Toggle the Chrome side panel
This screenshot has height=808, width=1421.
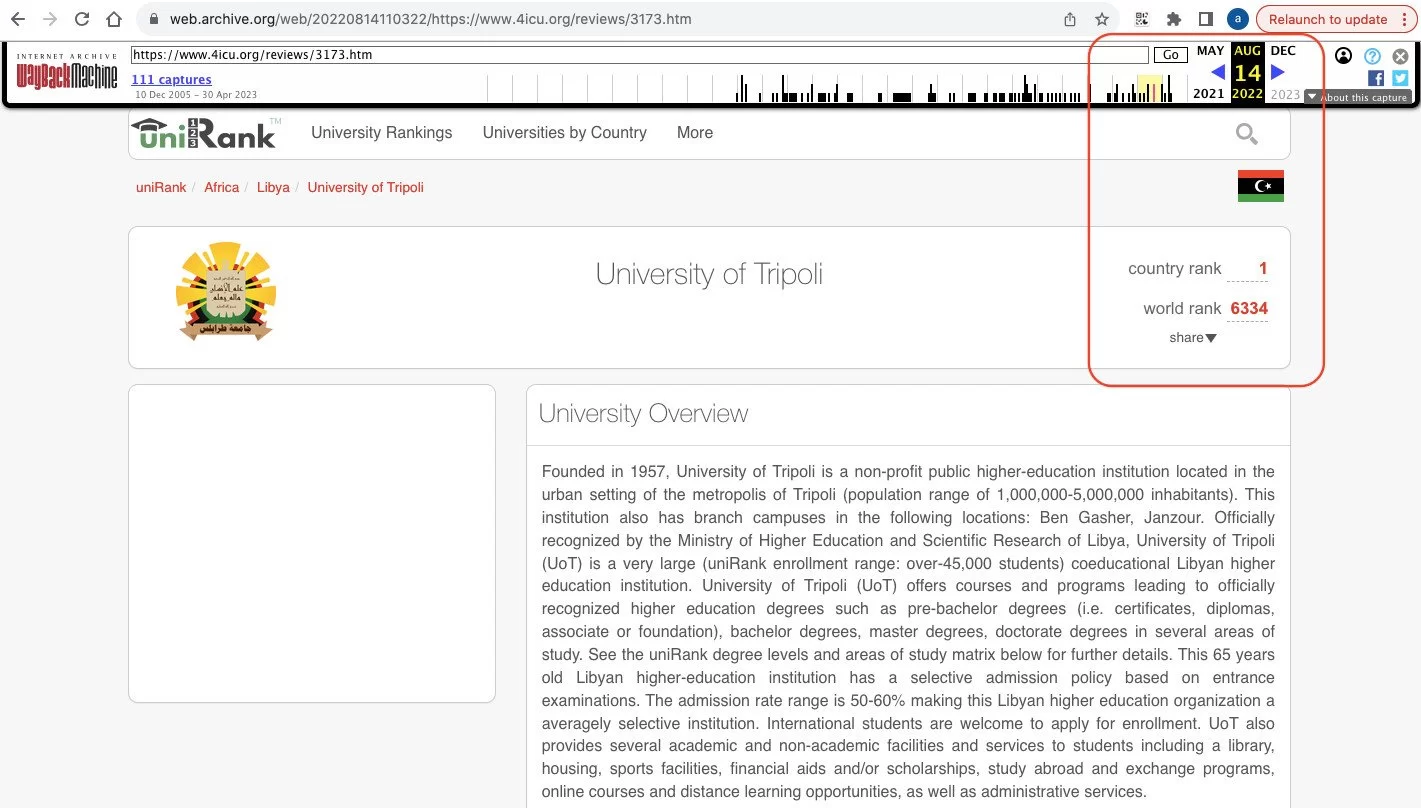[1206, 19]
